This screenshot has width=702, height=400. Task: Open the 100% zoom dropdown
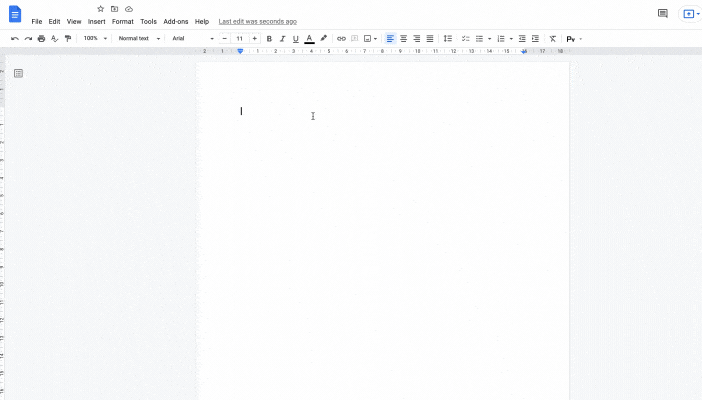pos(95,38)
